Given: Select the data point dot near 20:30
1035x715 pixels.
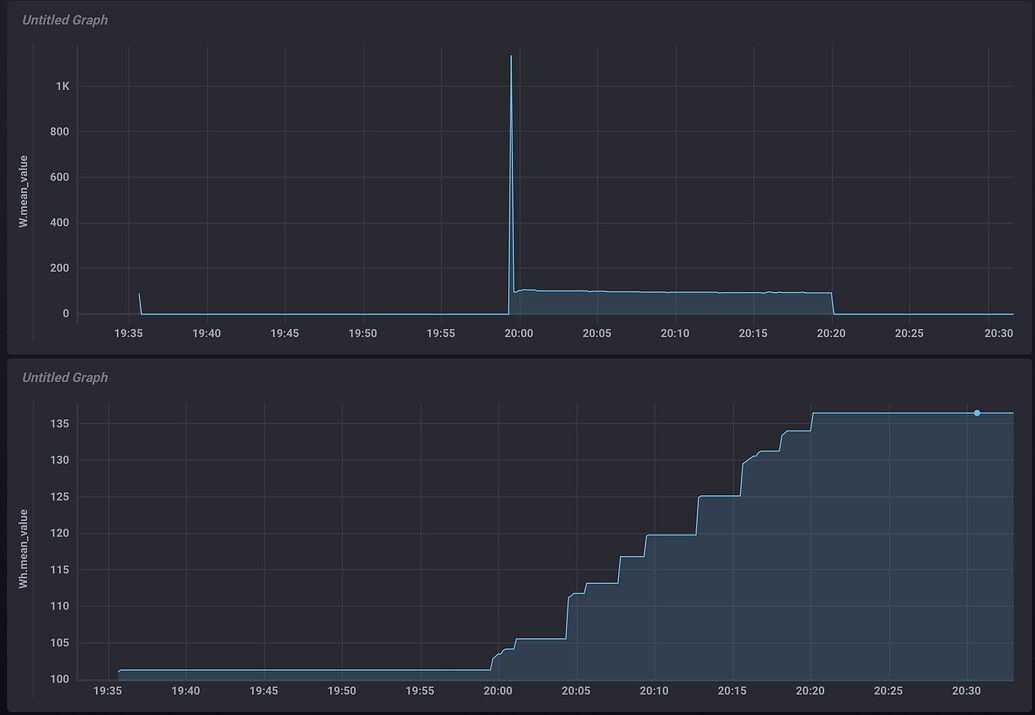Looking at the screenshot, I should [977, 412].
